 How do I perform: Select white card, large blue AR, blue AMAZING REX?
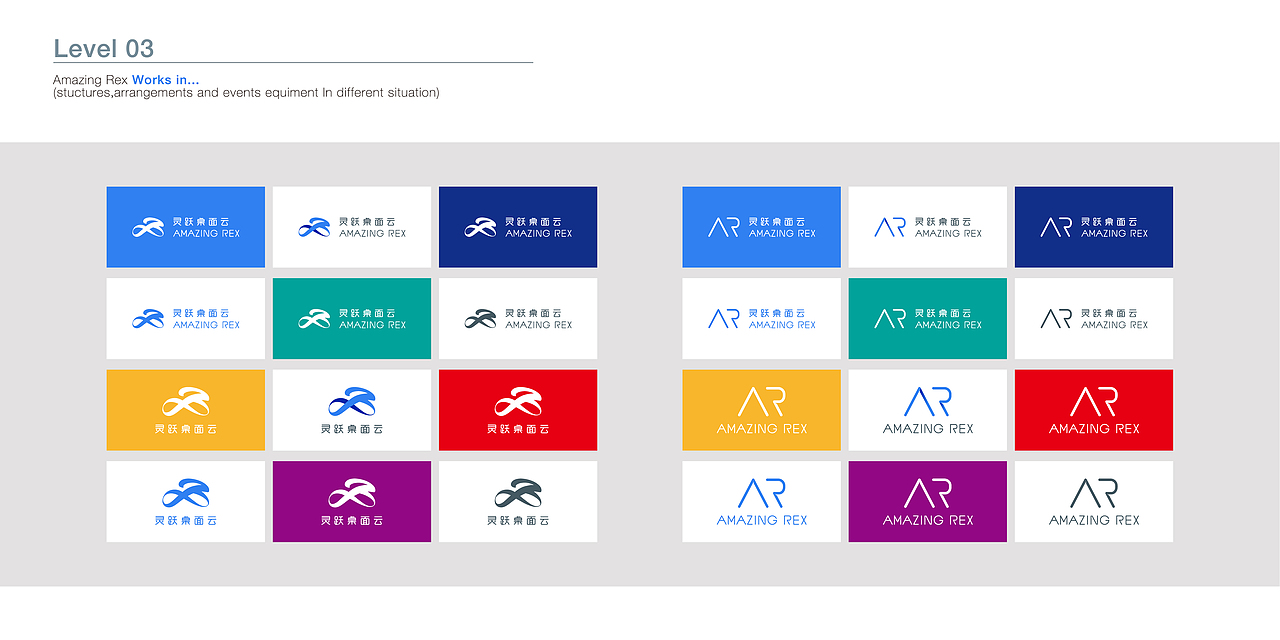coord(762,501)
